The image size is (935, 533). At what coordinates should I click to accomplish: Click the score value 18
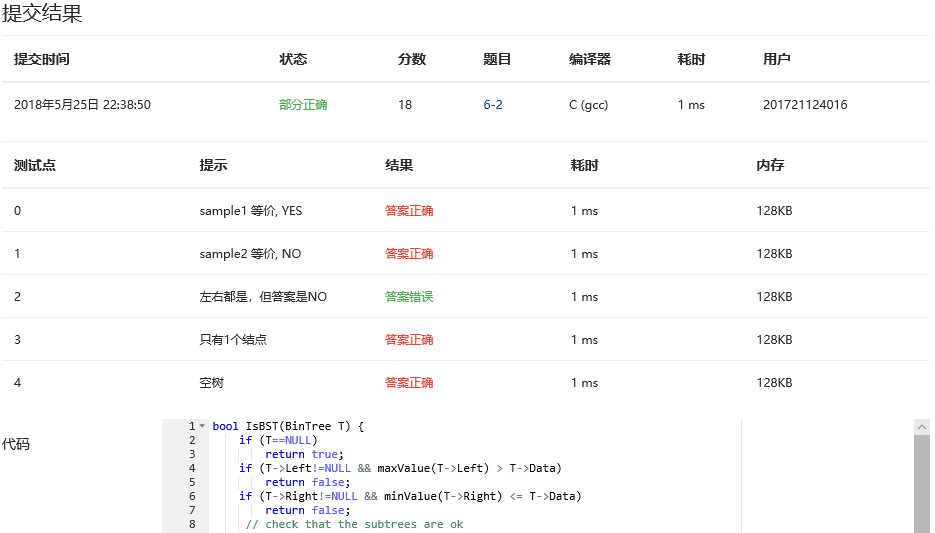[x=405, y=105]
